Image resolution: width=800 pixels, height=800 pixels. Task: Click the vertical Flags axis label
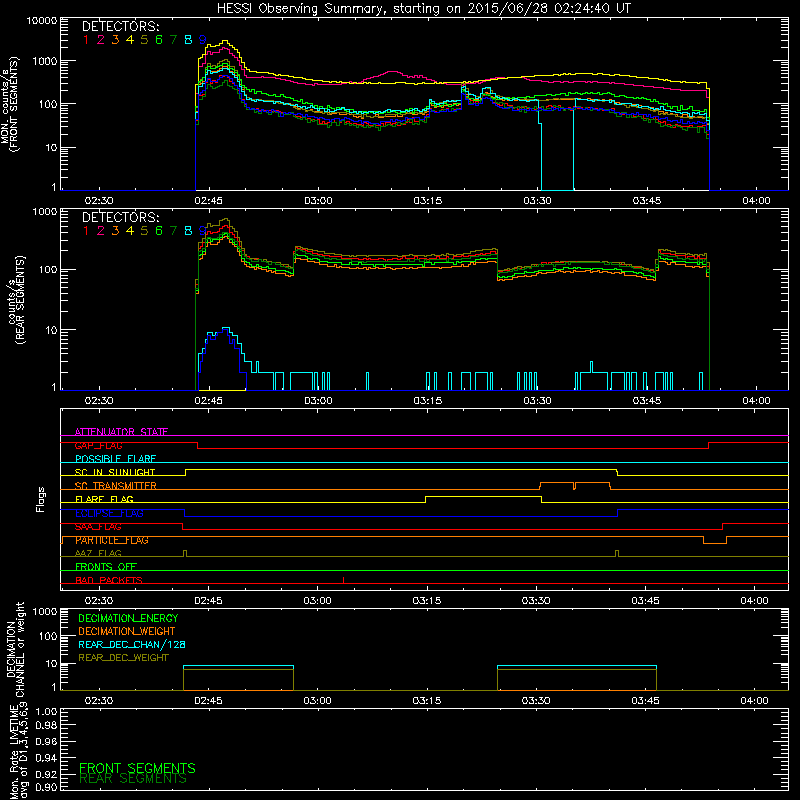click(41, 499)
